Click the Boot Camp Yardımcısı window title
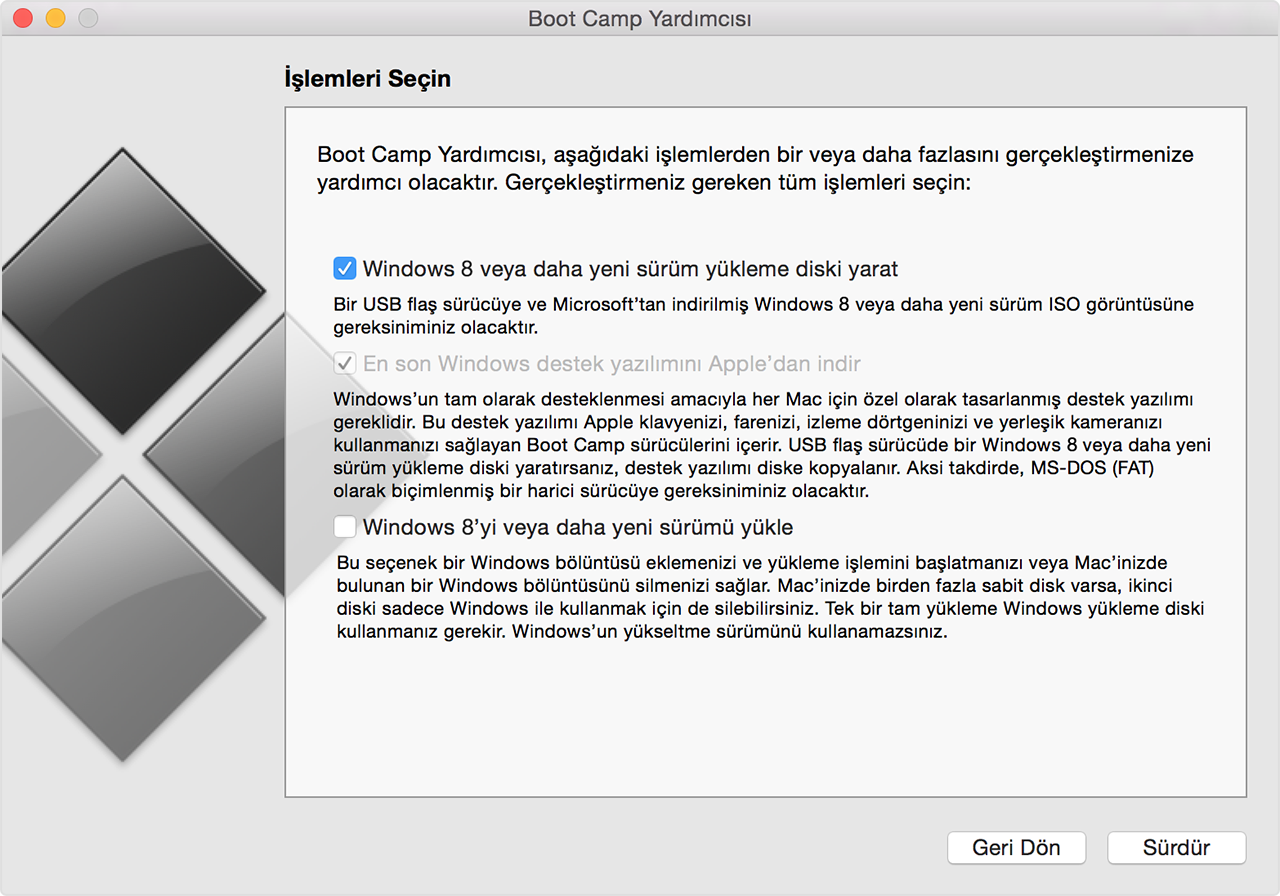 pos(639,19)
